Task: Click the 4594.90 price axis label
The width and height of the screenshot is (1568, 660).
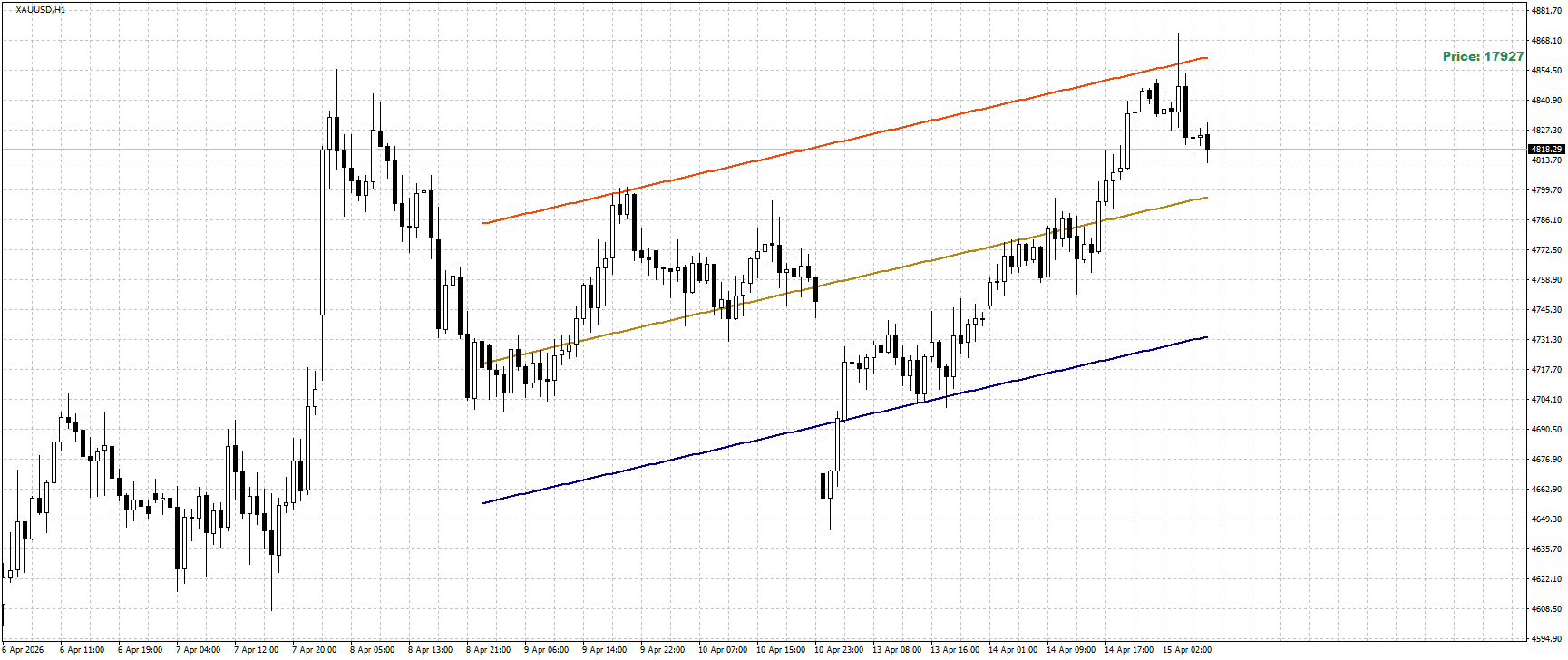Action: coord(1546,639)
